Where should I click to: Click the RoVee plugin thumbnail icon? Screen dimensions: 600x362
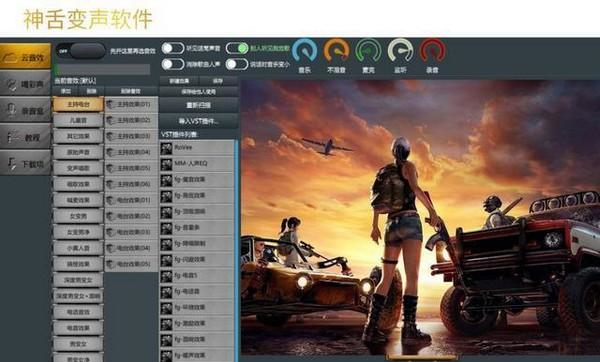(x=166, y=148)
